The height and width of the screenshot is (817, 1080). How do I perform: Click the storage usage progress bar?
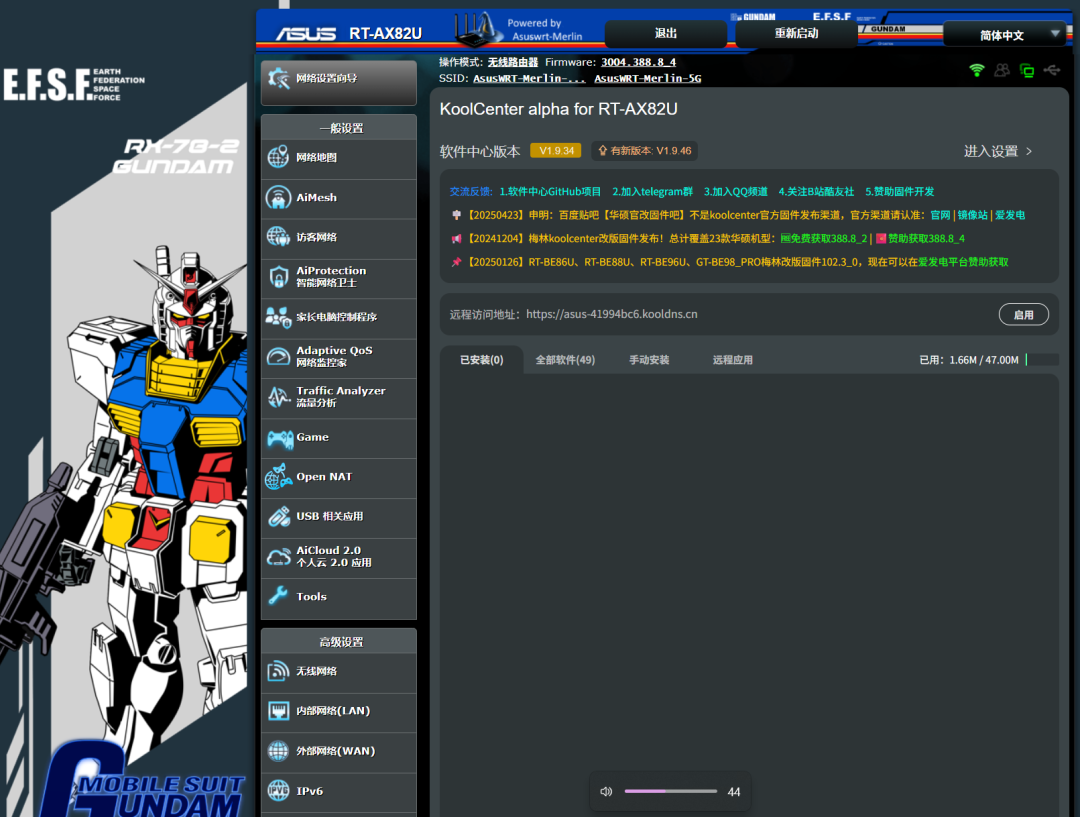point(1042,360)
